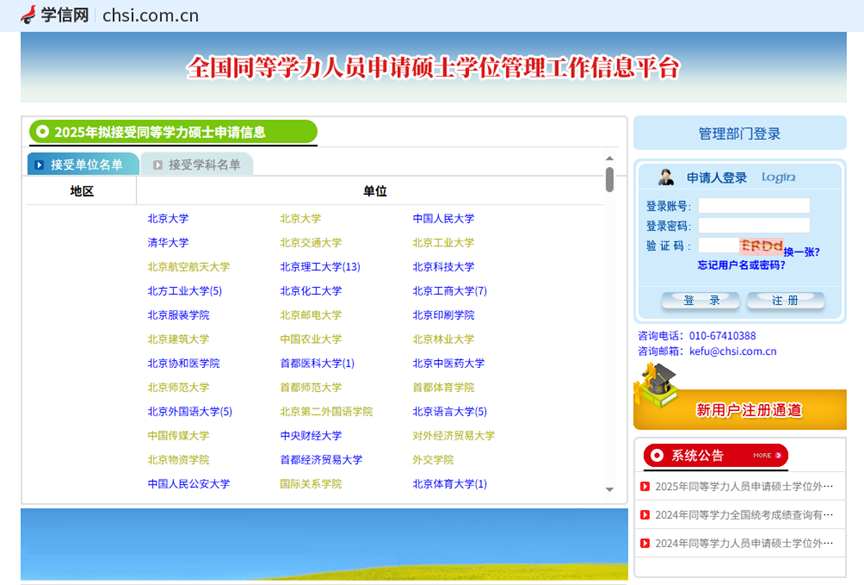Open the 中国人民大学 link
The height and width of the screenshot is (585, 864).
click(x=444, y=219)
